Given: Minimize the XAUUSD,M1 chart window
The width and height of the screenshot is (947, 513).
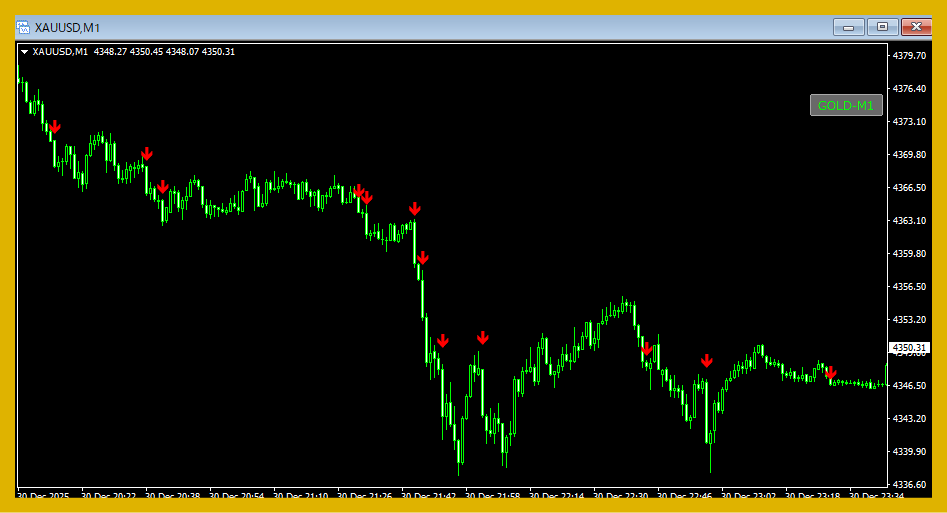Looking at the screenshot, I should click(x=849, y=27).
